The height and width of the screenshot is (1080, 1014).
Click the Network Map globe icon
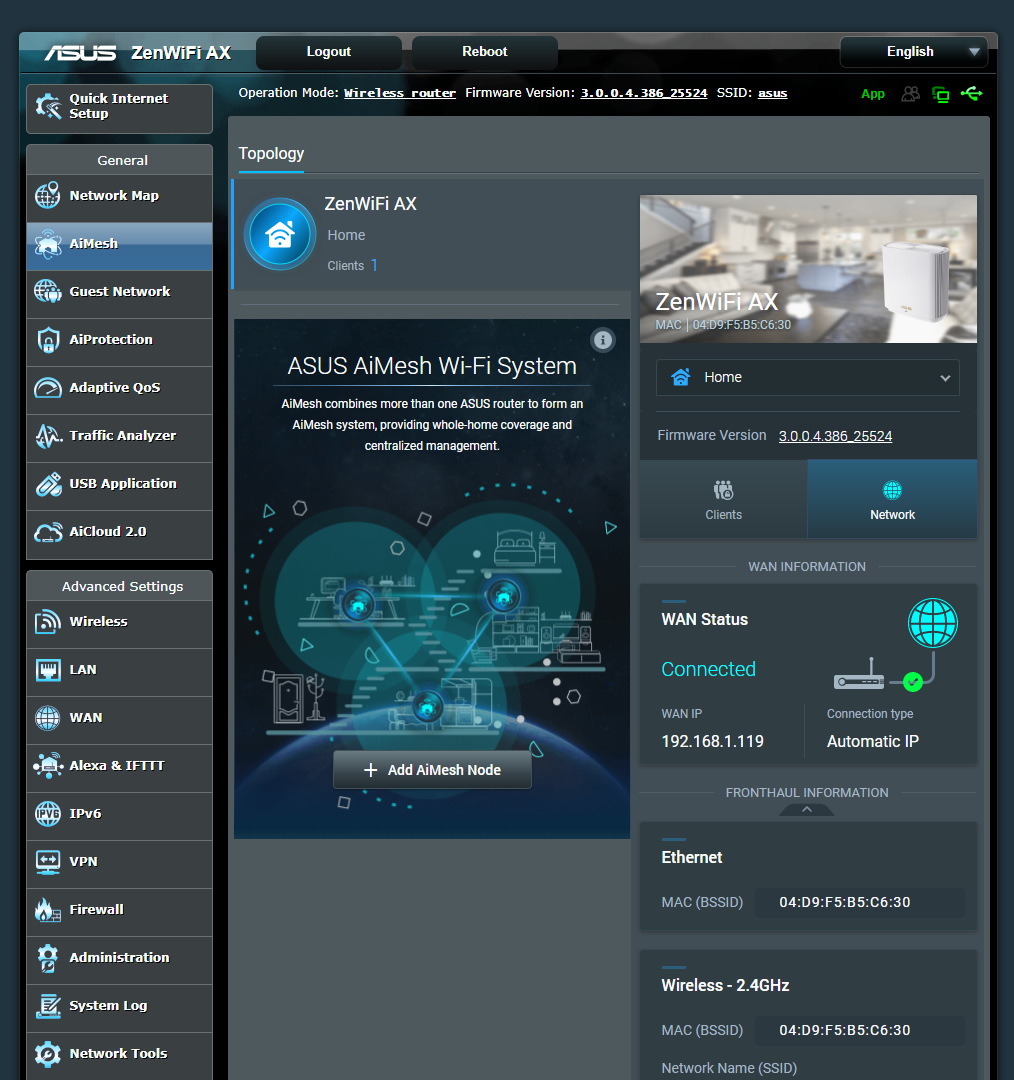coord(48,196)
